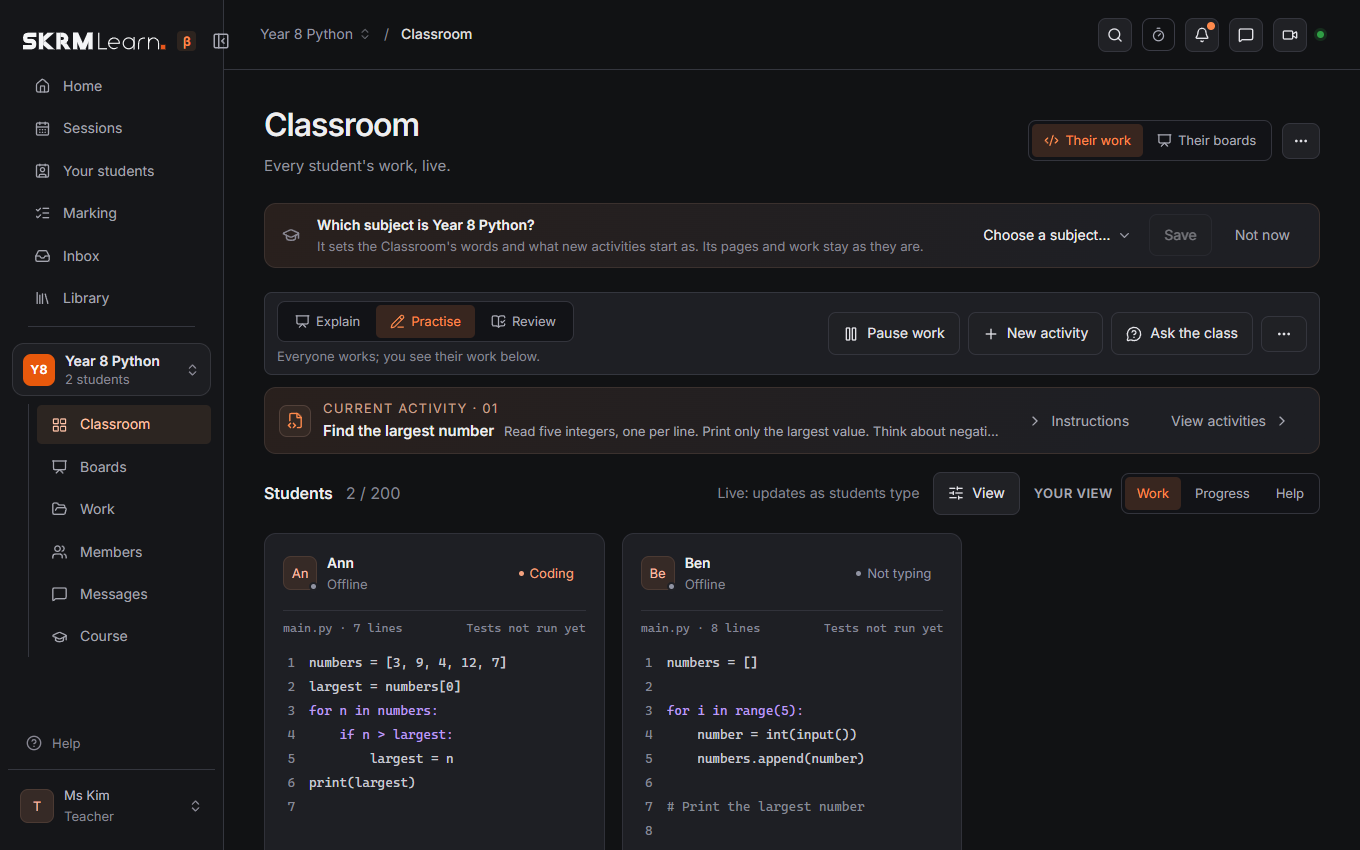Open Year 8 Python breadcrumb dropdown
Image resolution: width=1360 pixels, height=850 pixels.
tap(315, 34)
